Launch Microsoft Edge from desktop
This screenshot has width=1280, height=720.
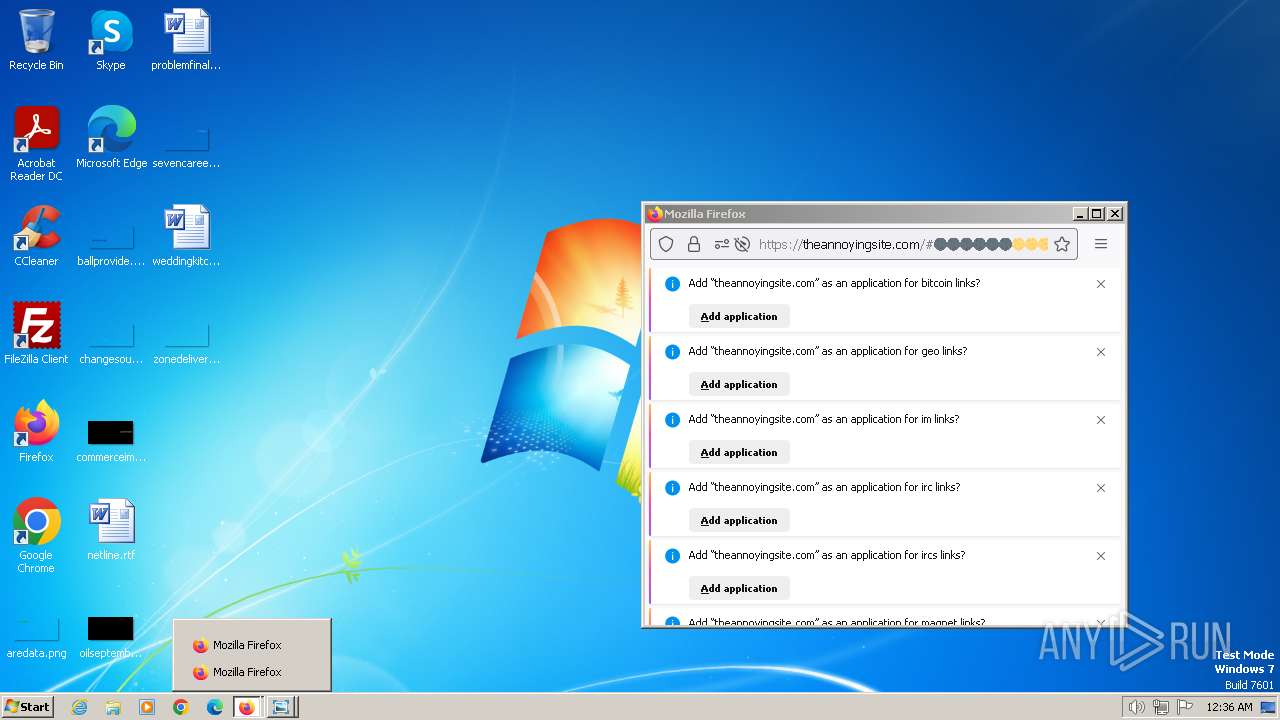(x=111, y=138)
